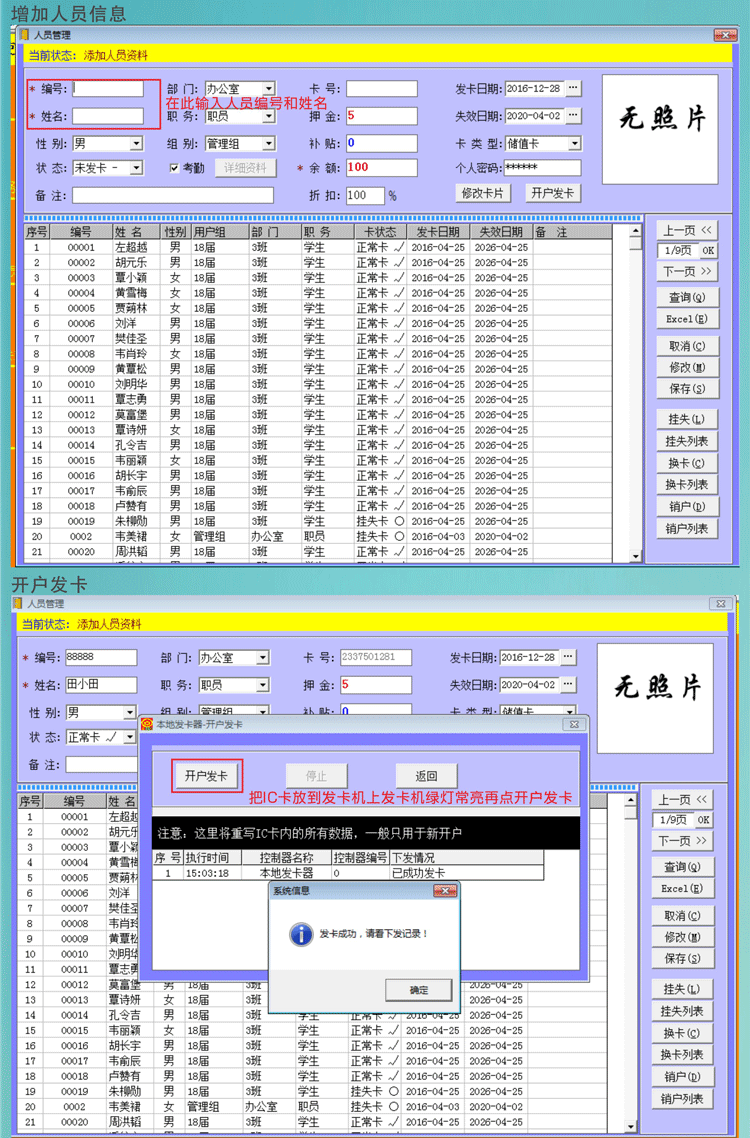The image size is (750, 1138).
Task: Click 本地发卡器 dialog title bar icon
Action: [147, 724]
